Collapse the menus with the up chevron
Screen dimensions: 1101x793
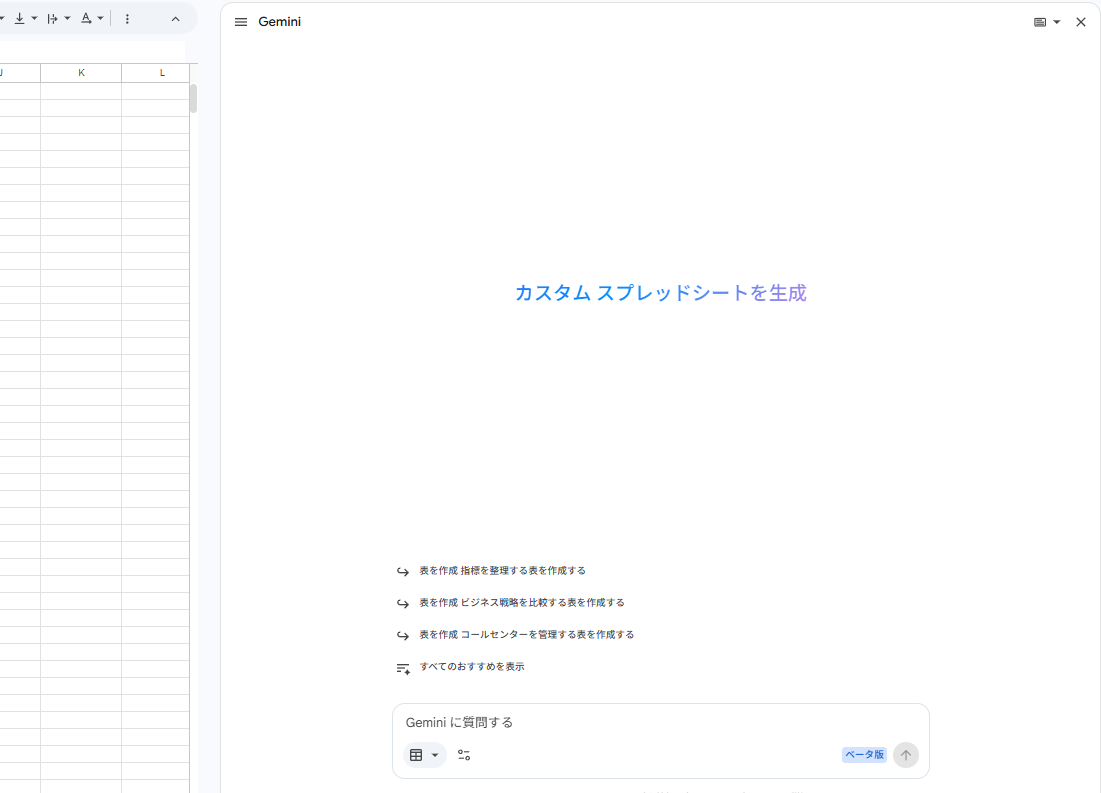pos(176,19)
